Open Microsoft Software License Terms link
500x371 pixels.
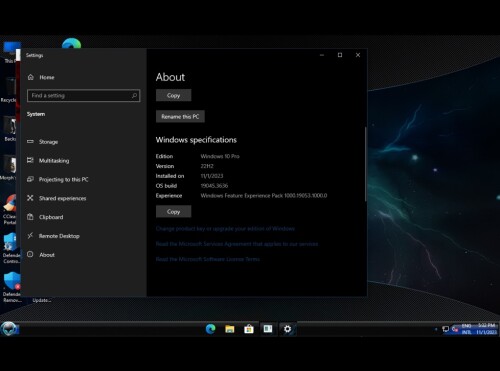click(x=208, y=259)
